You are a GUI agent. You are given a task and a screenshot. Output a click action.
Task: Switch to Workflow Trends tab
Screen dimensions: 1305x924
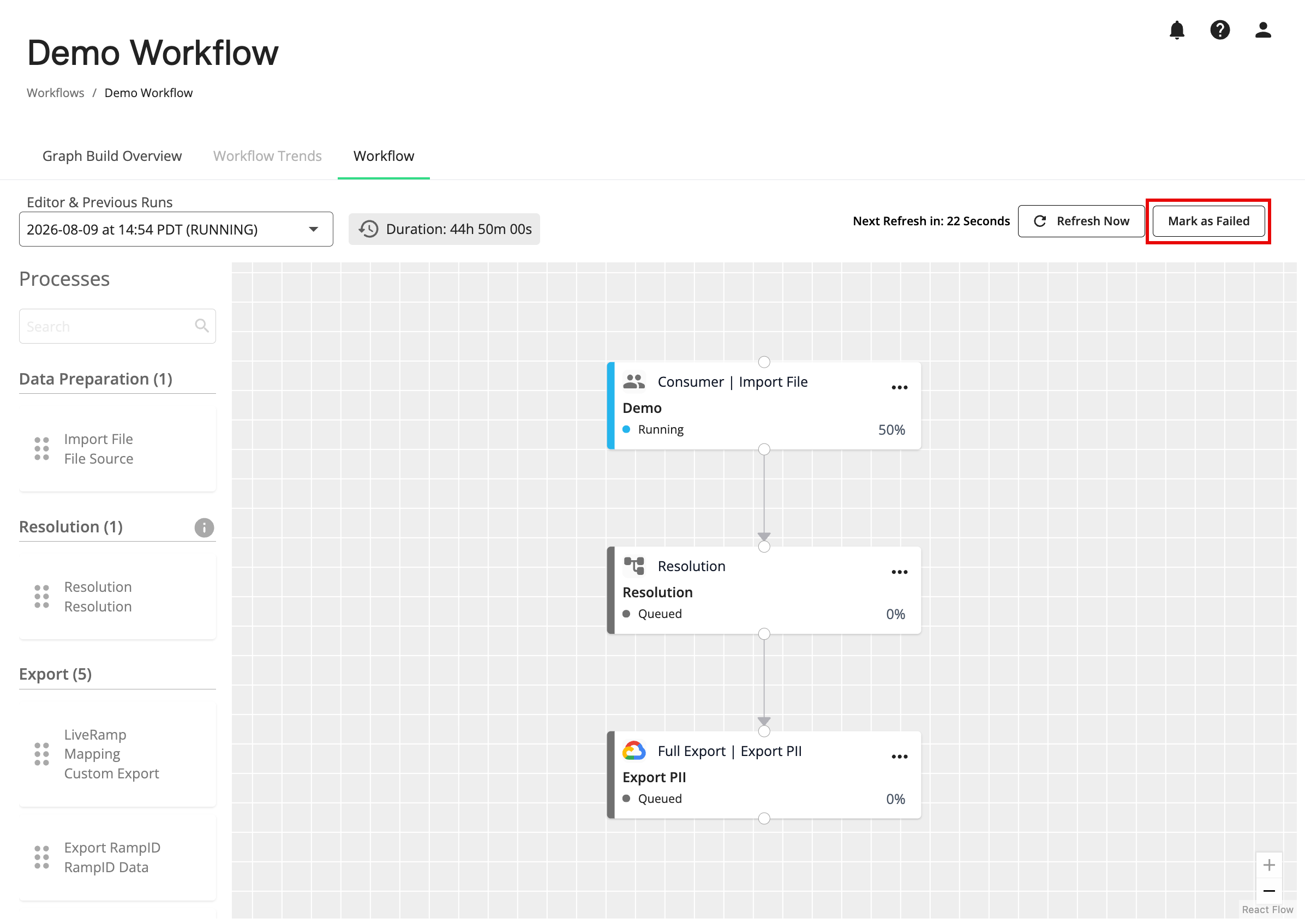(267, 156)
